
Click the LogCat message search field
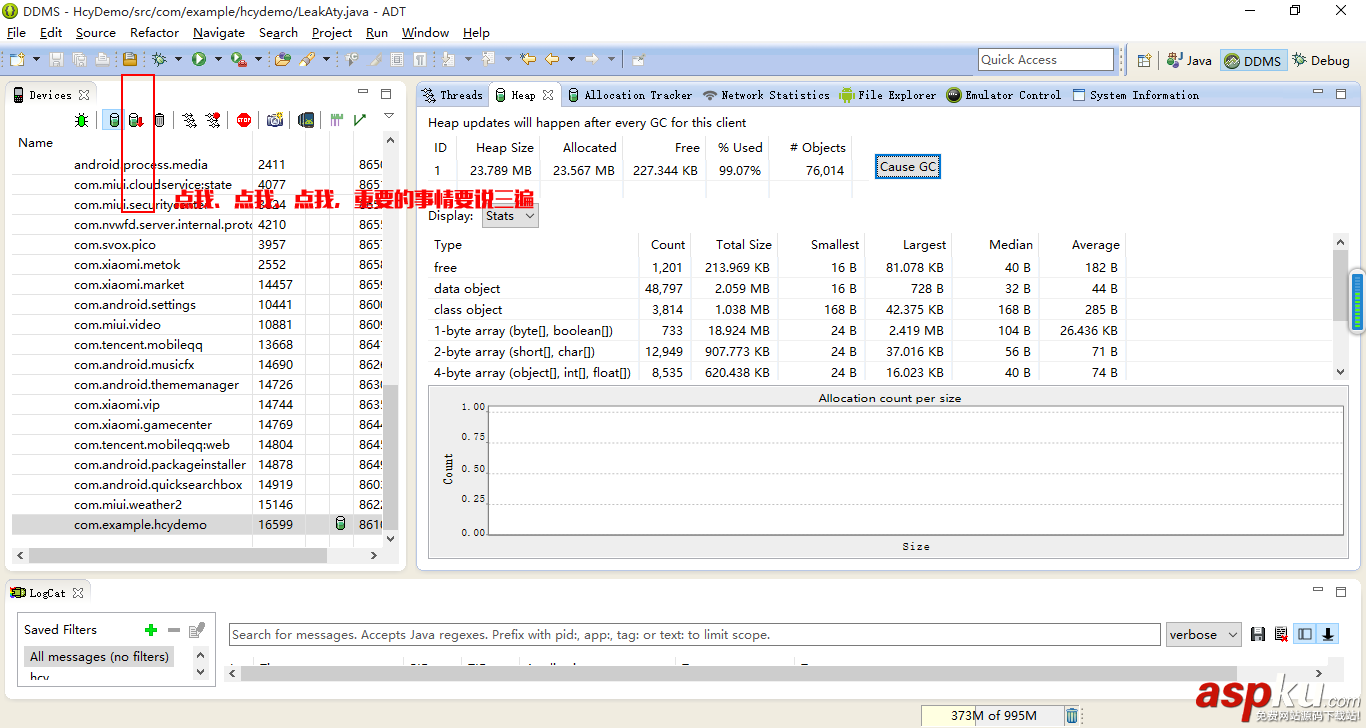click(x=694, y=634)
